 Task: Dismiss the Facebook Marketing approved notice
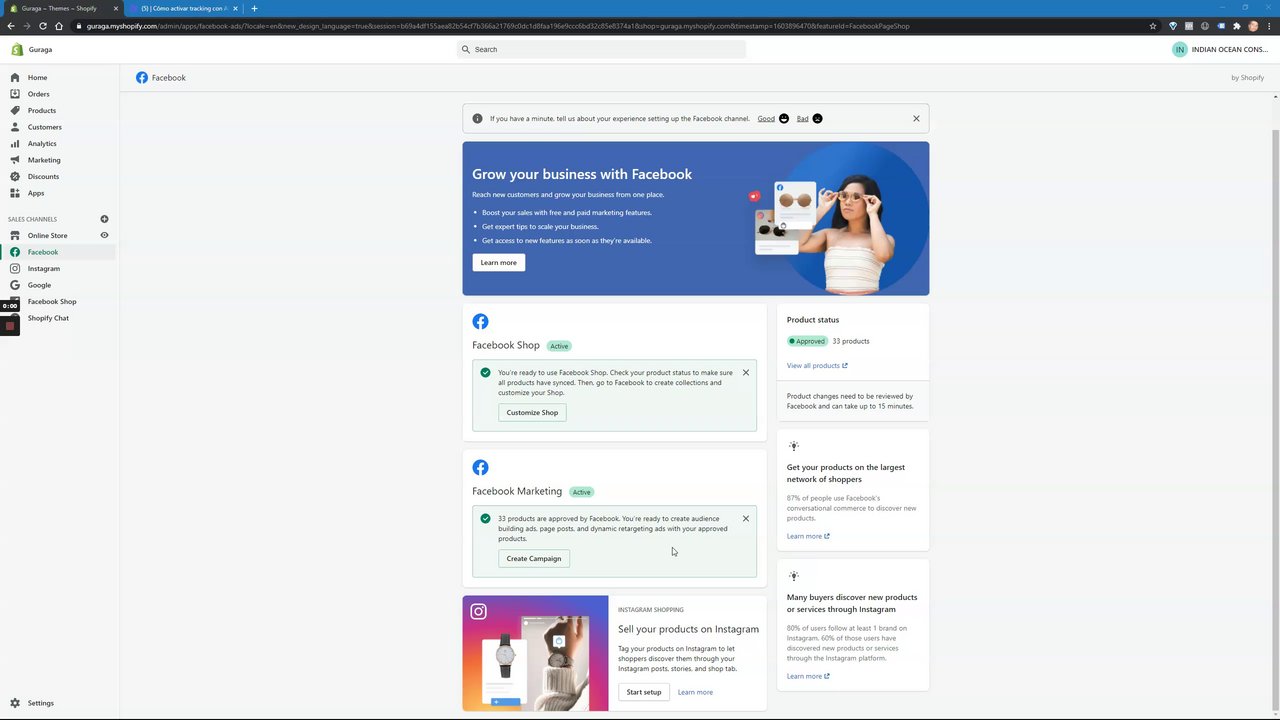pyautogui.click(x=745, y=518)
